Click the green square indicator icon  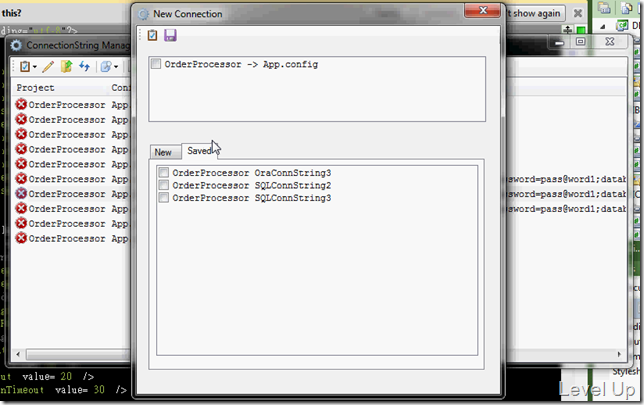click(x=581, y=30)
